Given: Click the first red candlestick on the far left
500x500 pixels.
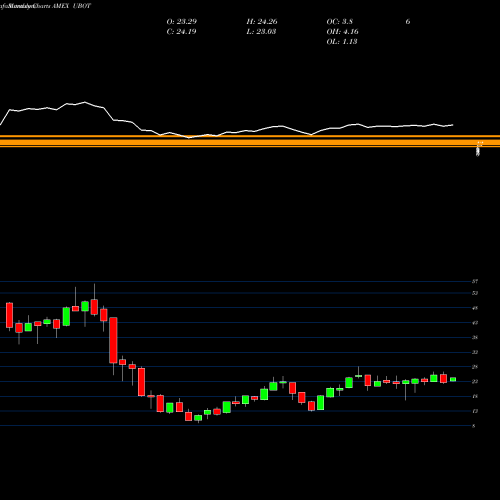Looking at the screenshot, I should [9, 315].
